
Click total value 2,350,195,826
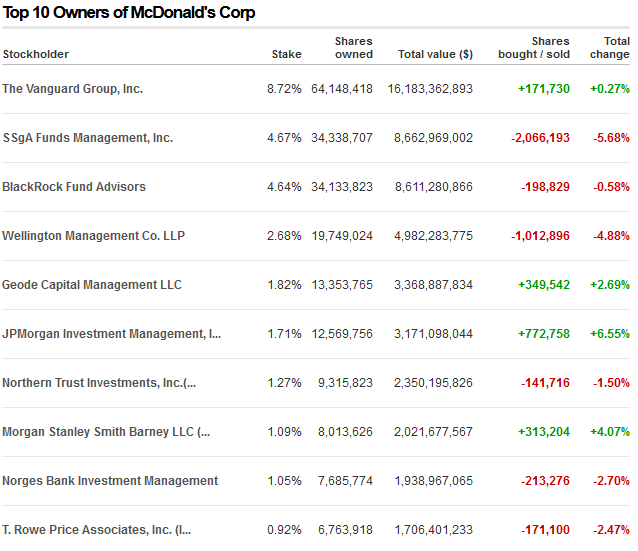point(433,383)
